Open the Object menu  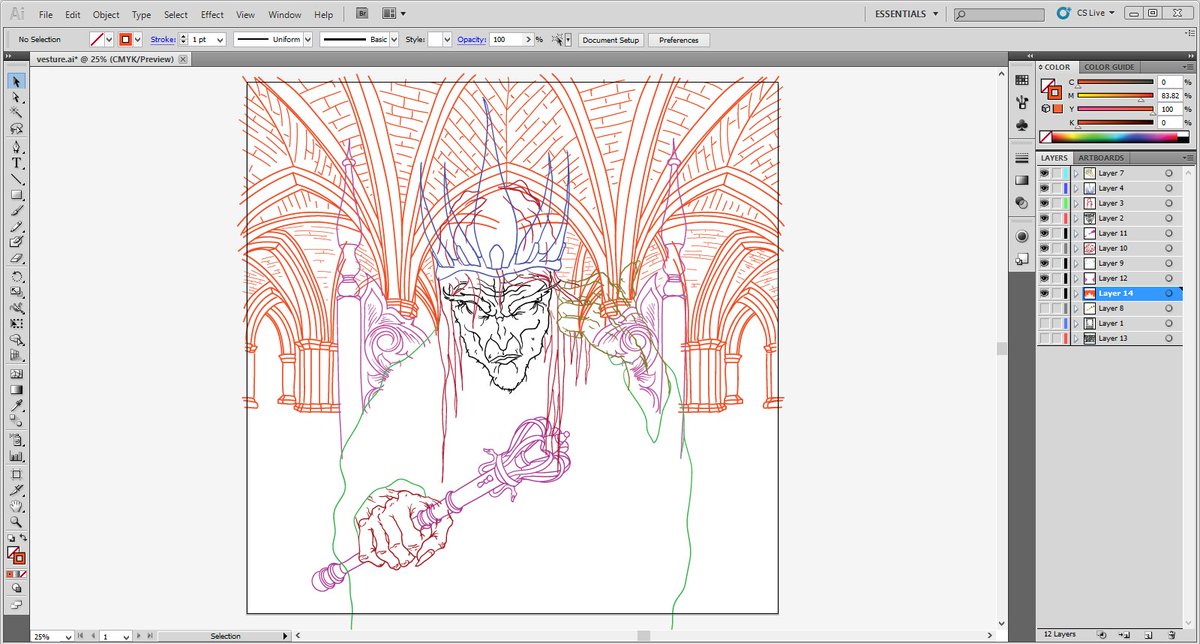click(x=106, y=15)
